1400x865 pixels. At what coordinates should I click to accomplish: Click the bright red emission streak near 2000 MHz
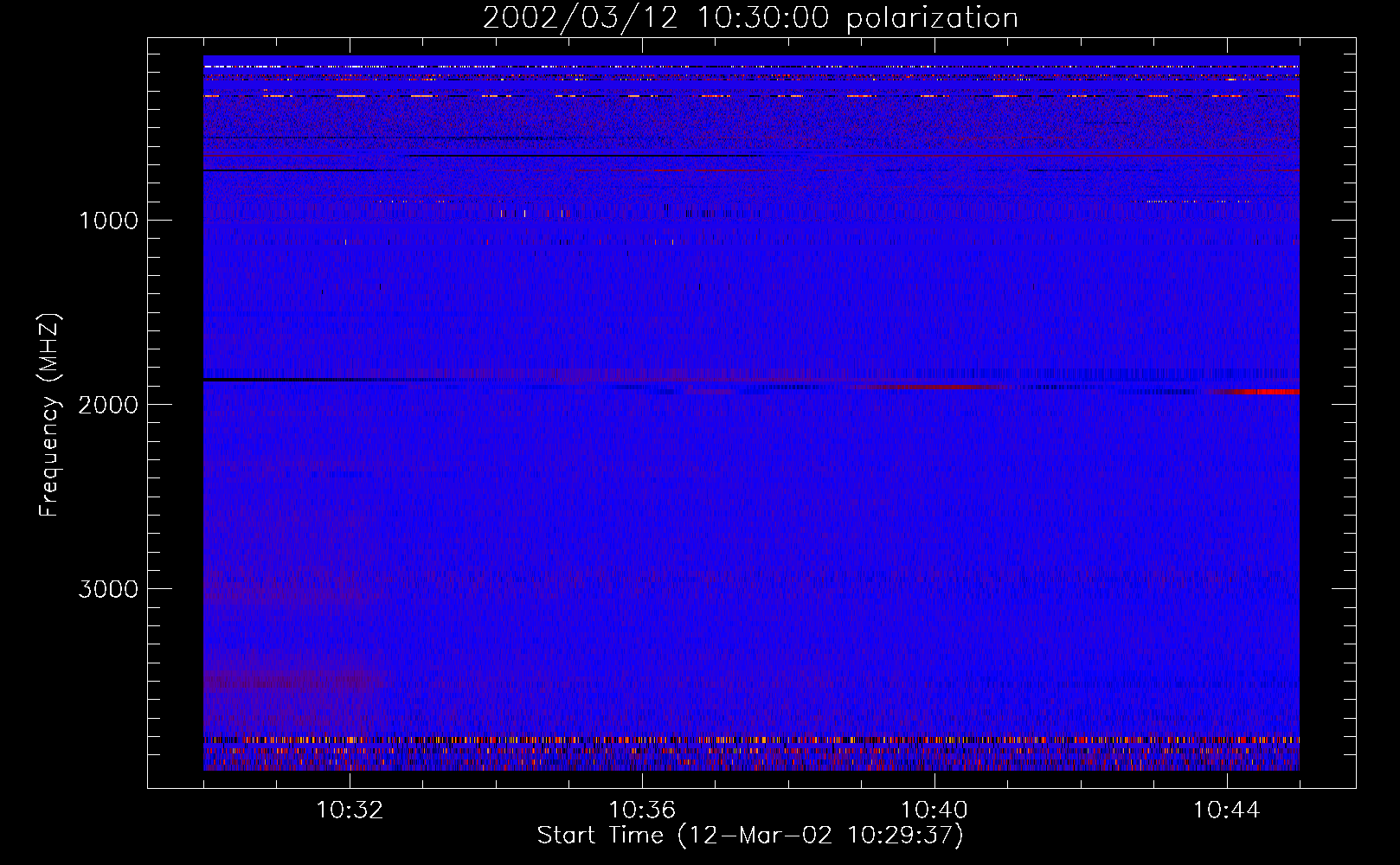click(x=1256, y=392)
